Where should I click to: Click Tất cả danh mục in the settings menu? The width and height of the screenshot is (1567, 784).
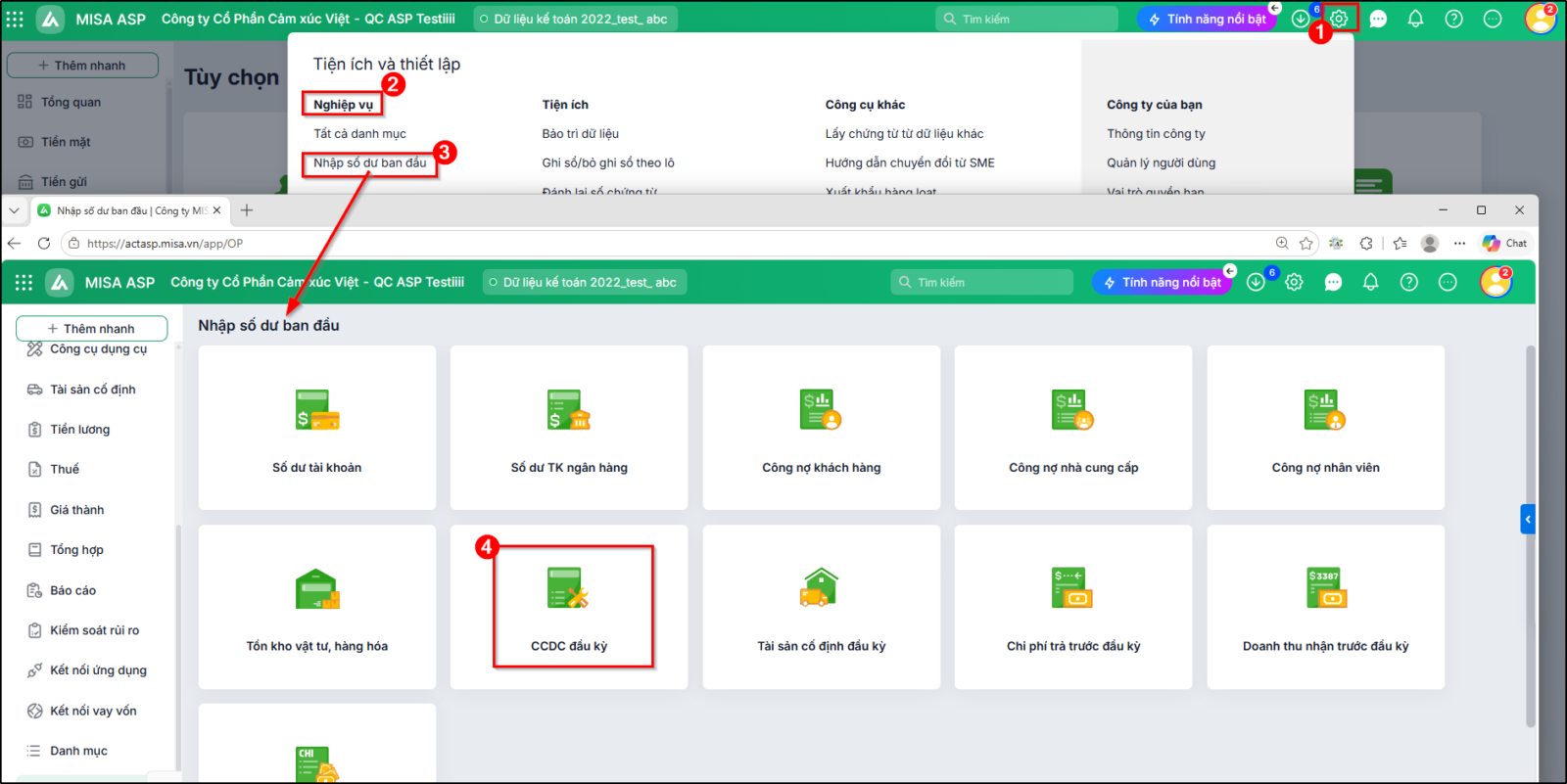(359, 134)
